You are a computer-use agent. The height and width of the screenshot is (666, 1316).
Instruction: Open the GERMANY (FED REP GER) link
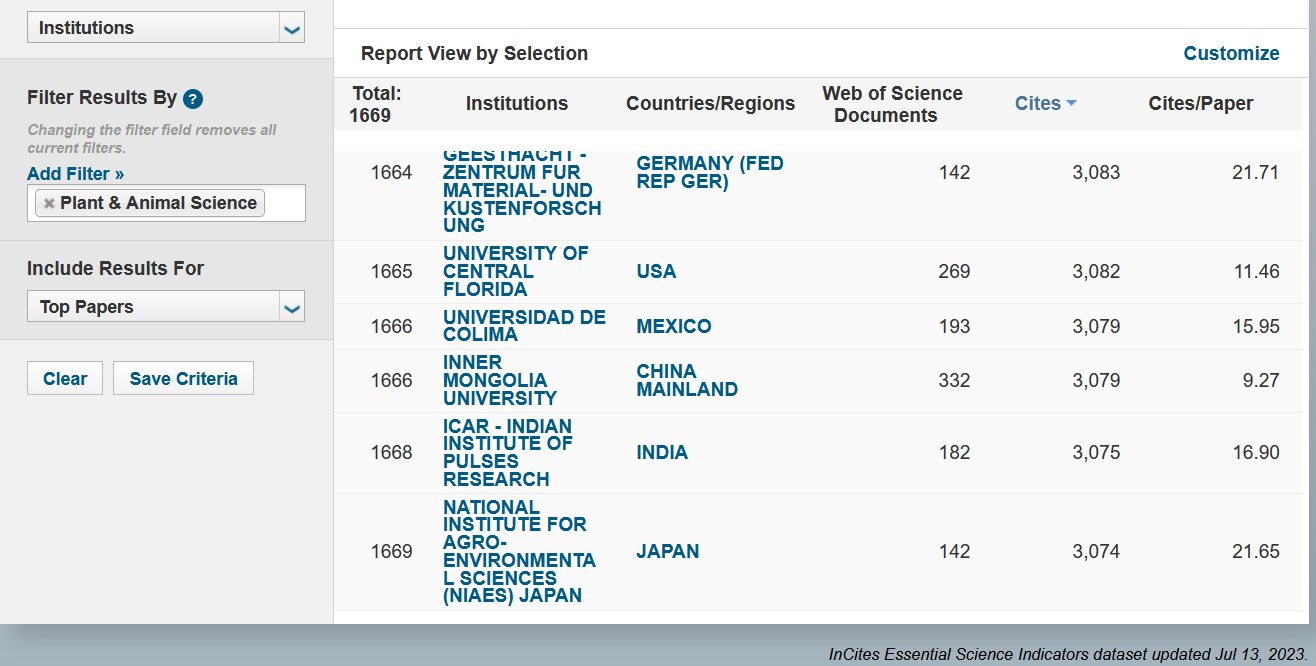[709, 172]
